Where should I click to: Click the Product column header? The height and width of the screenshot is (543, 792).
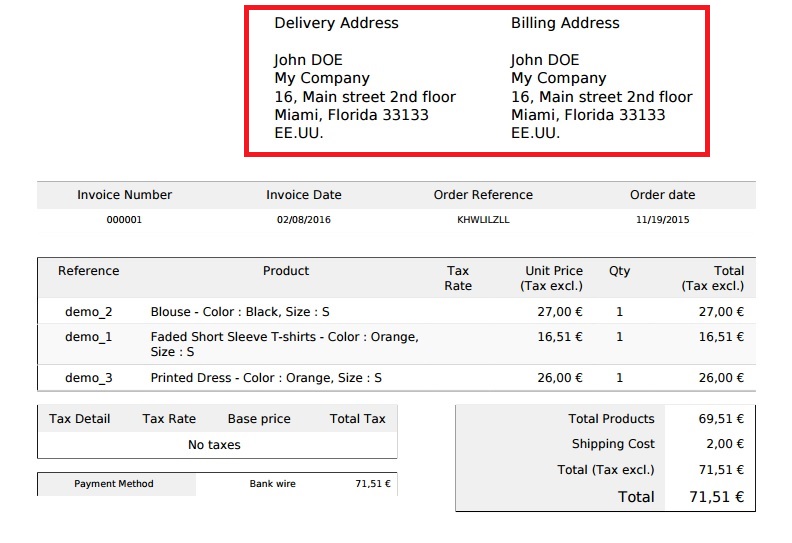[286, 271]
